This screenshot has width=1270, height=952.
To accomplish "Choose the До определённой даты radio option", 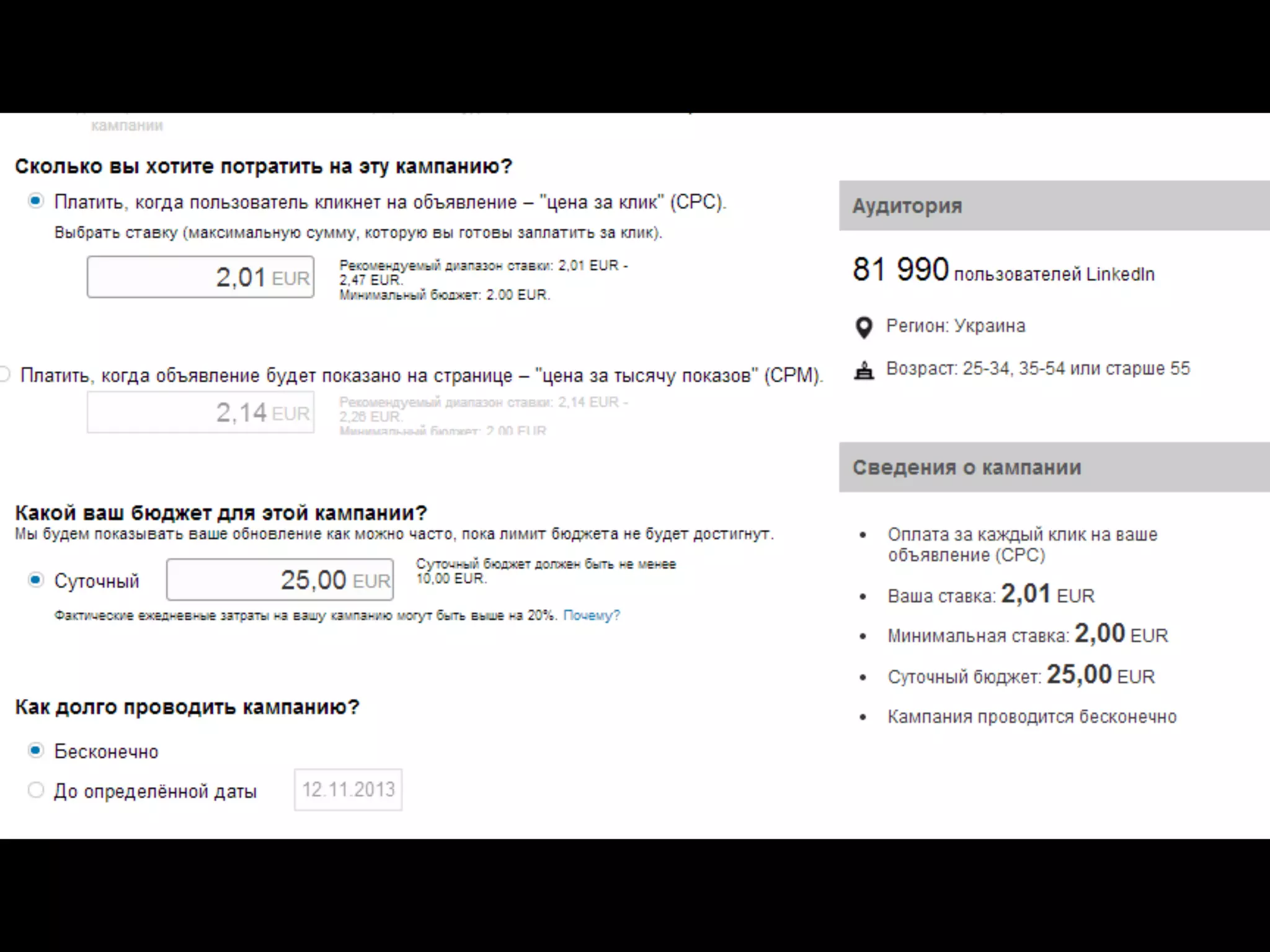I will click(x=36, y=790).
